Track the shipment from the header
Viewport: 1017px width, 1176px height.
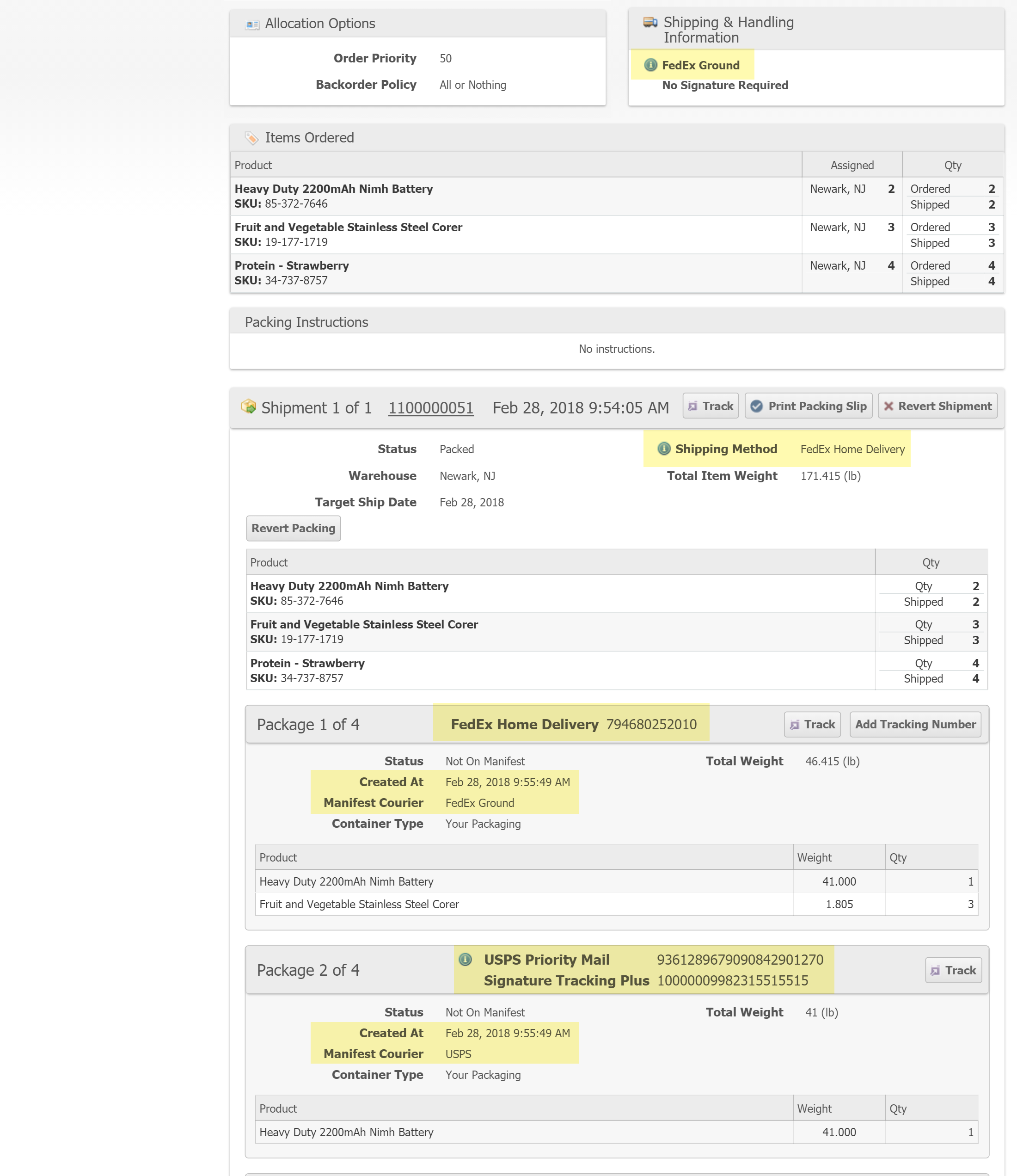pyautogui.click(x=710, y=406)
